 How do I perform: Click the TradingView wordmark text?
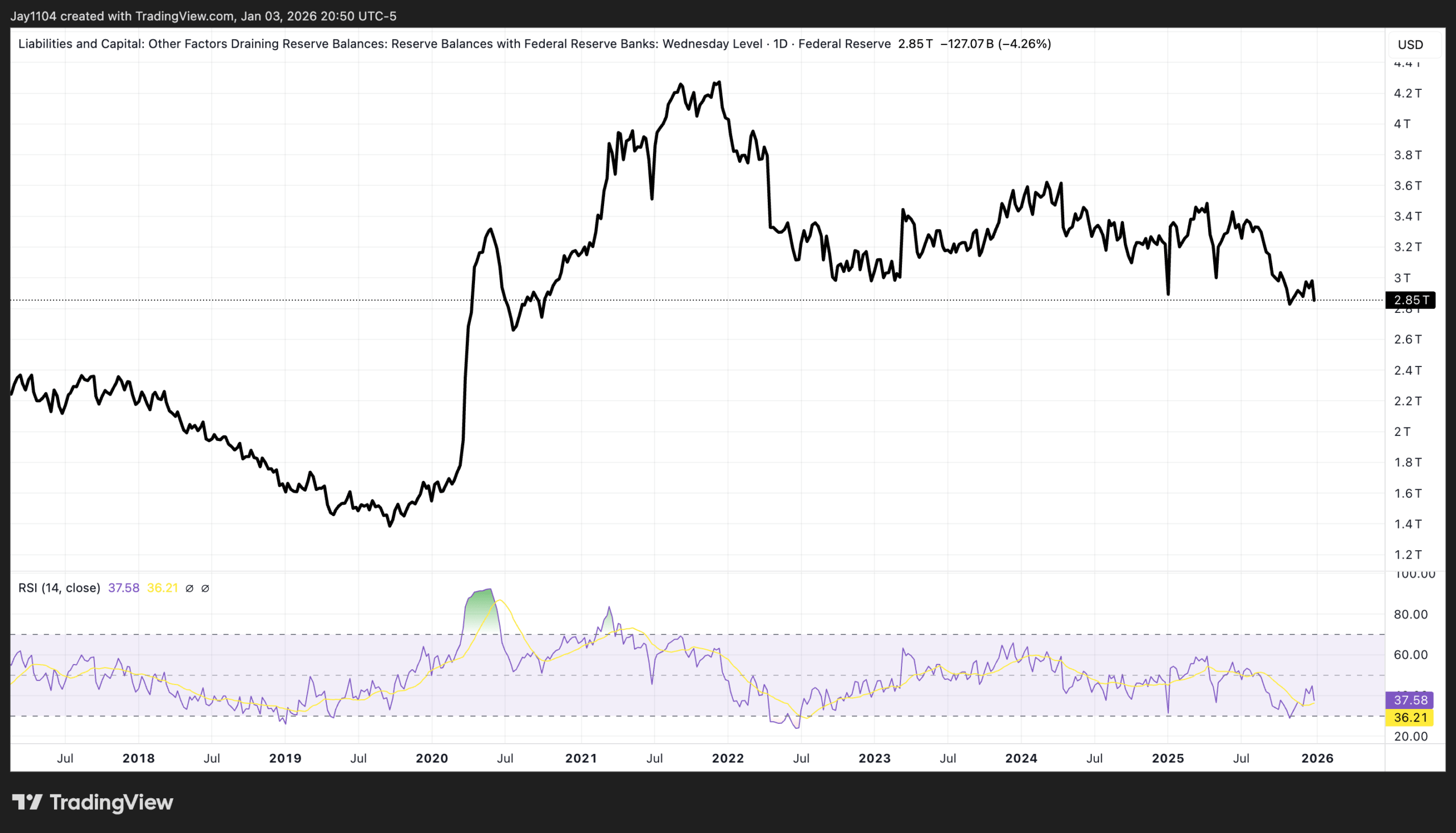tap(111, 802)
